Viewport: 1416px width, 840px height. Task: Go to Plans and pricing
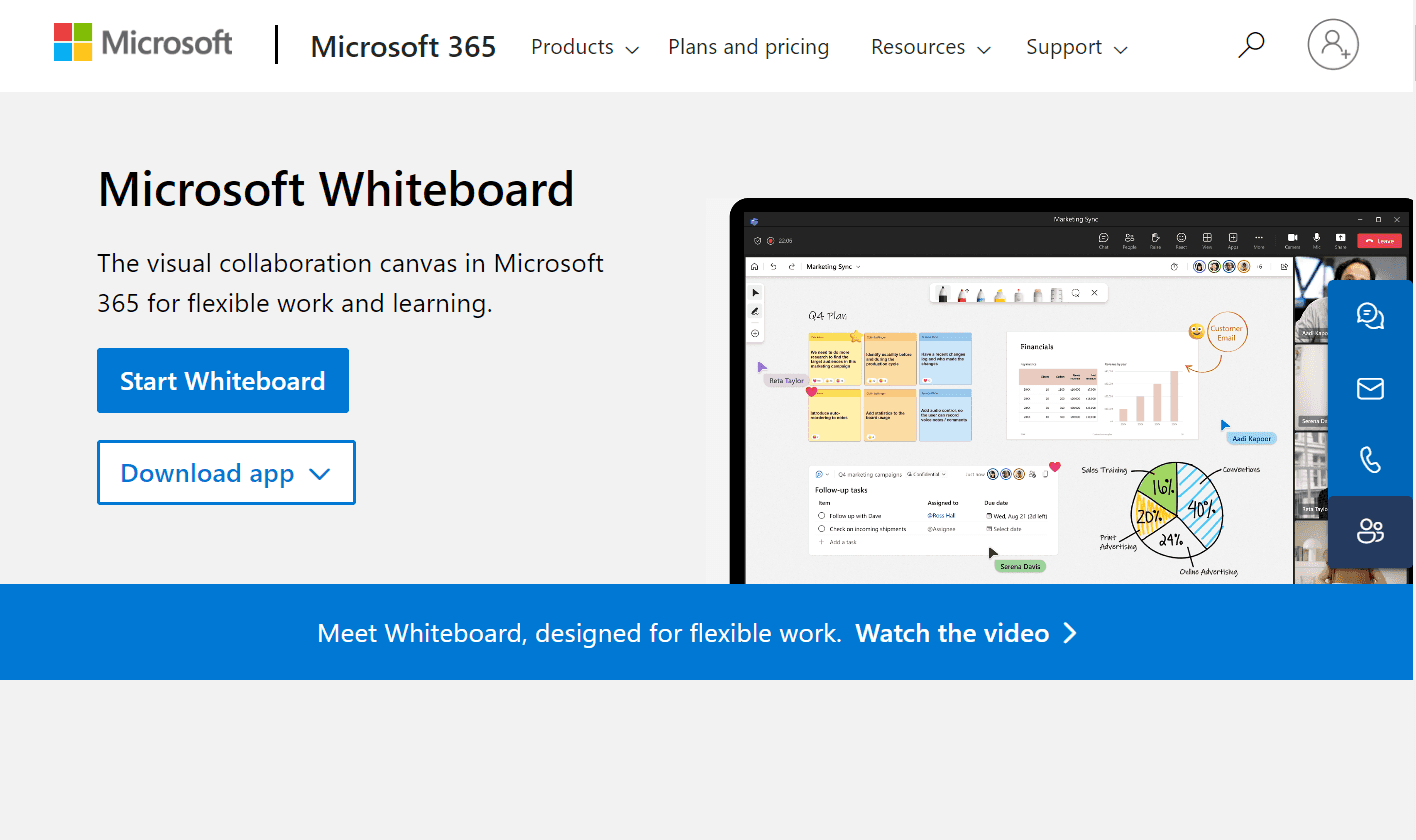click(x=748, y=47)
